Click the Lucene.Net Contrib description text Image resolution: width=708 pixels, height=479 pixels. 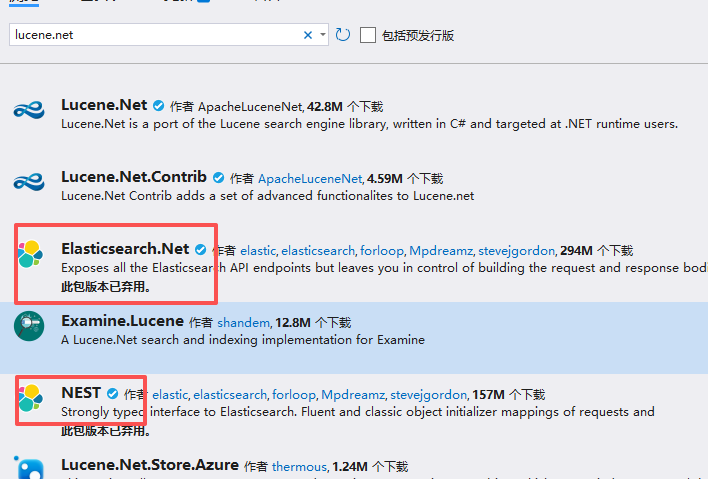[268, 196]
